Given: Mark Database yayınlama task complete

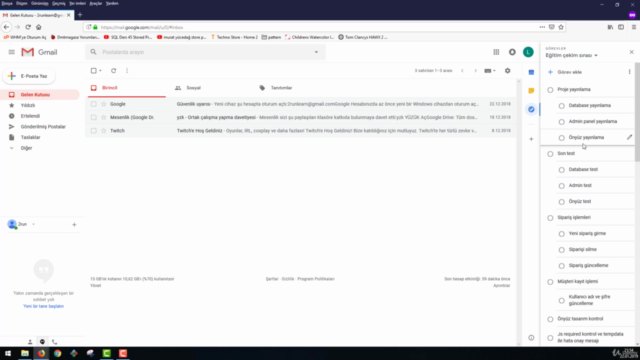Looking at the screenshot, I should point(562,106).
